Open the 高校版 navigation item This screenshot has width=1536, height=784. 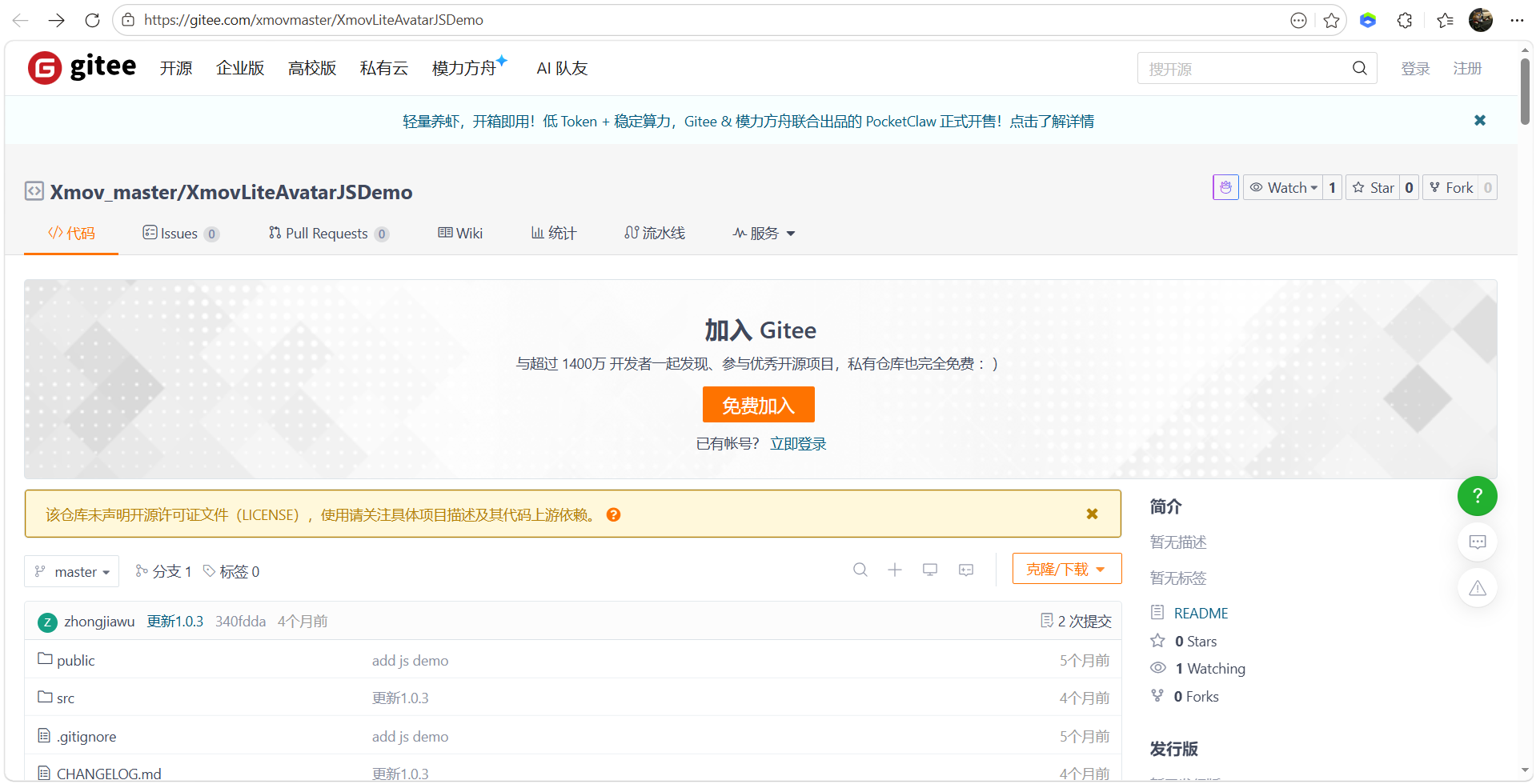[312, 68]
